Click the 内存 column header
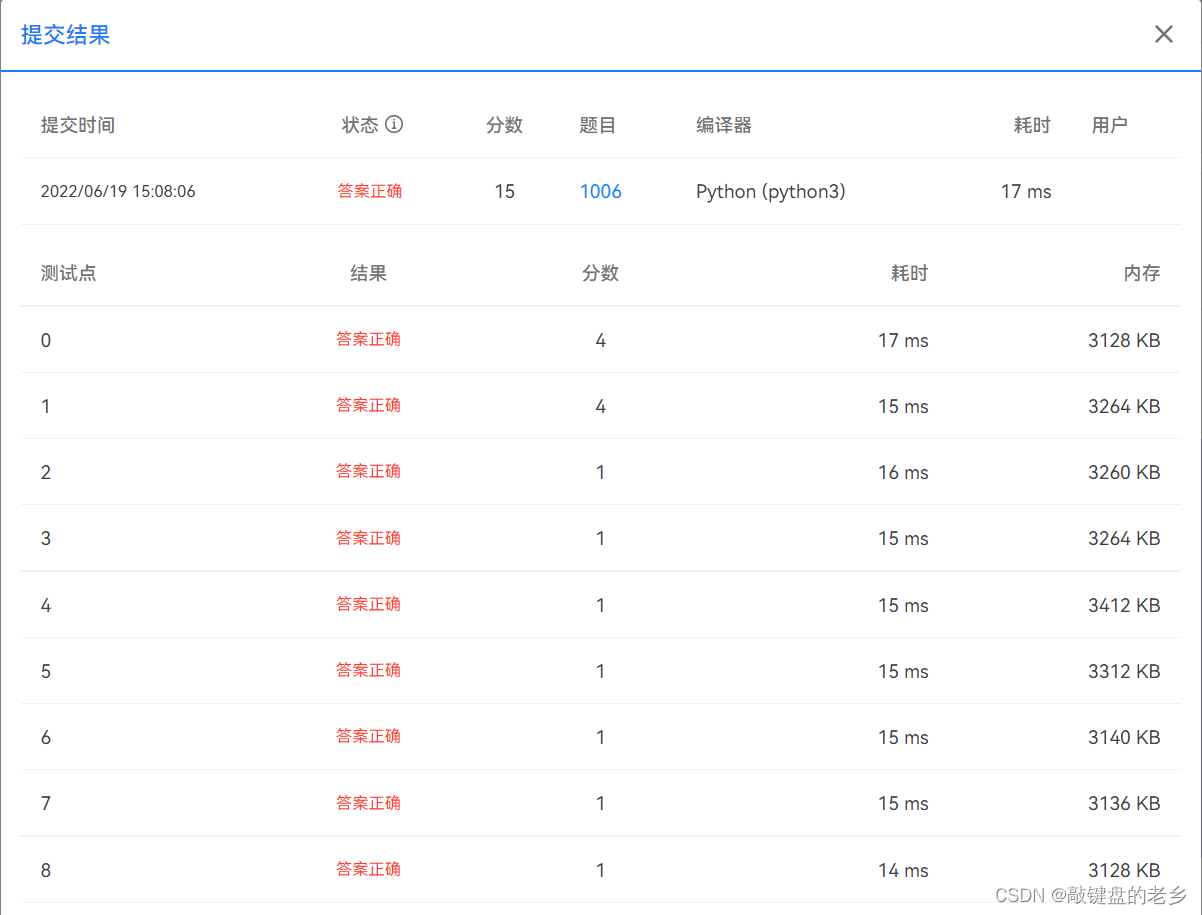 point(1142,273)
